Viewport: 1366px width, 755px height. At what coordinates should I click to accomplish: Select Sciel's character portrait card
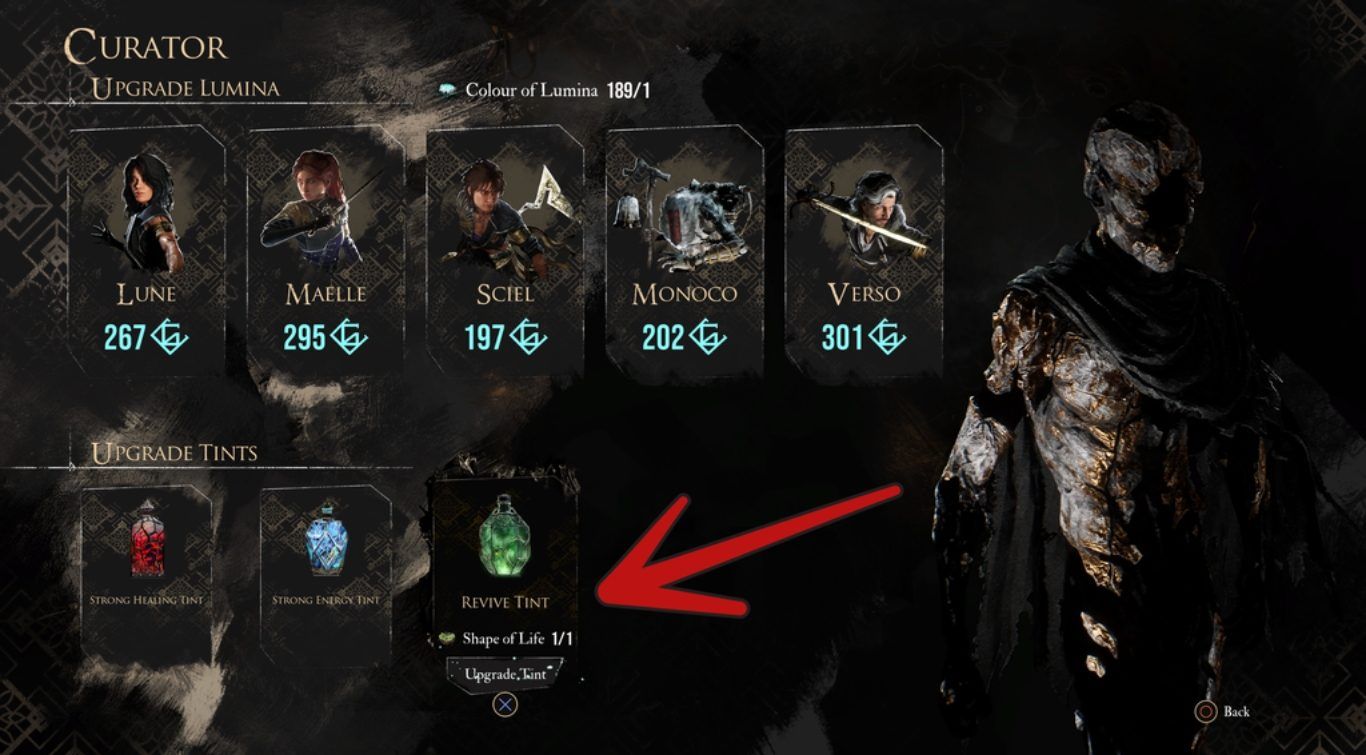[x=505, y=250]
